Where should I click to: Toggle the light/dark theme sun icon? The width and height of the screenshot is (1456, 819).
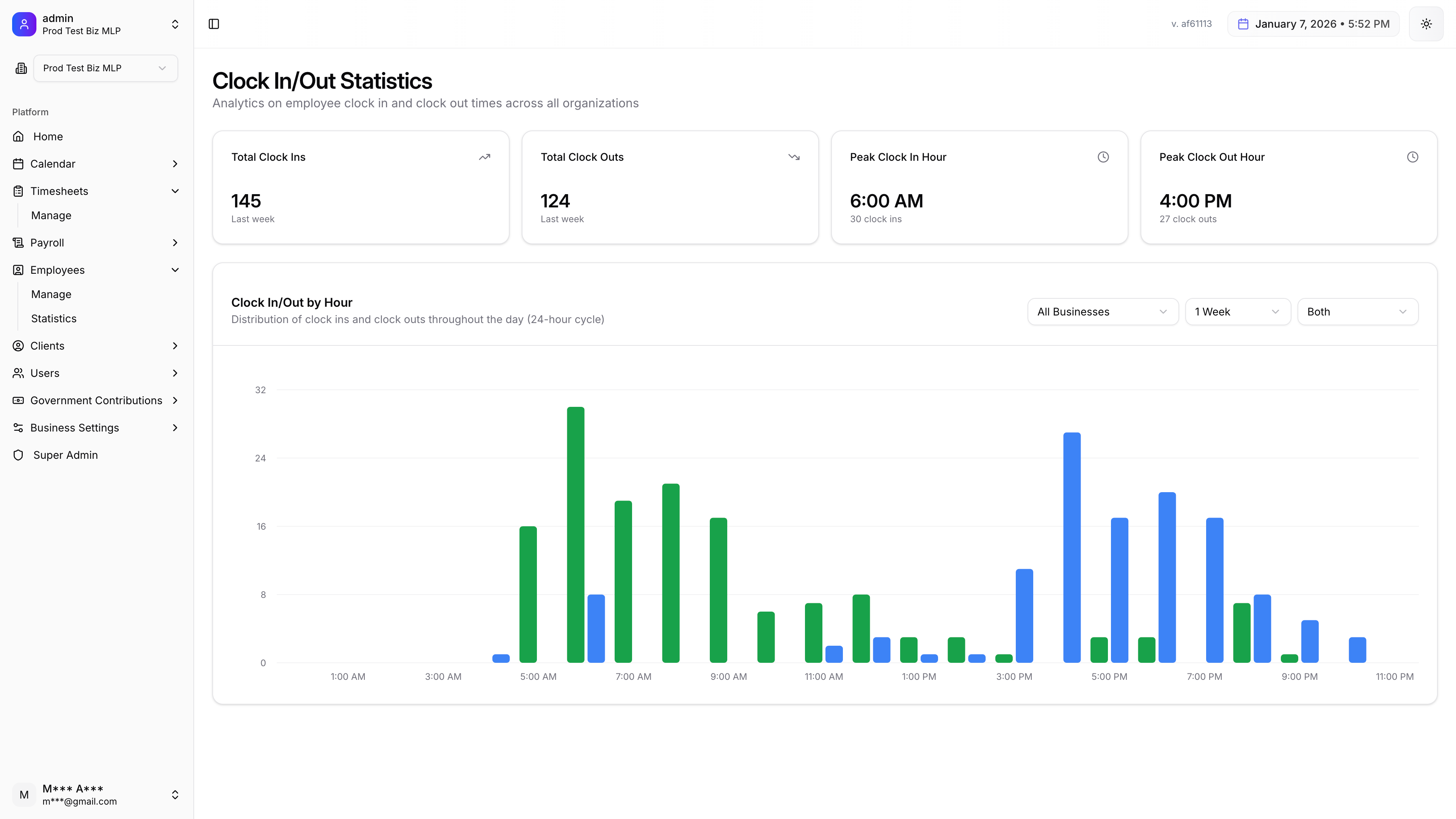(1426, 24)
